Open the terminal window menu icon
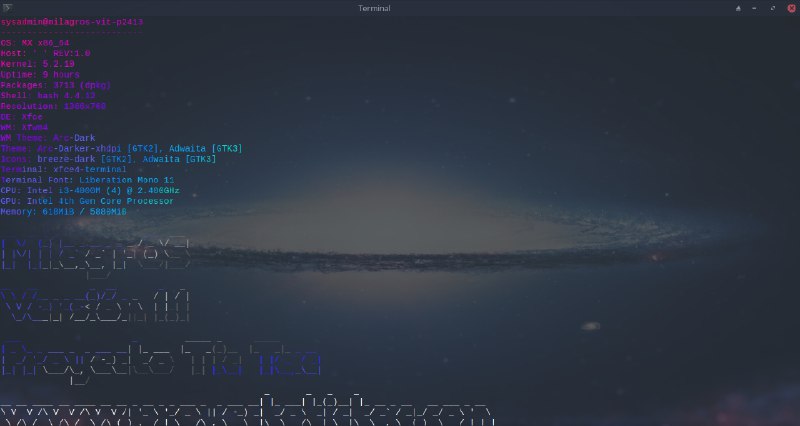 pos(8,7)
